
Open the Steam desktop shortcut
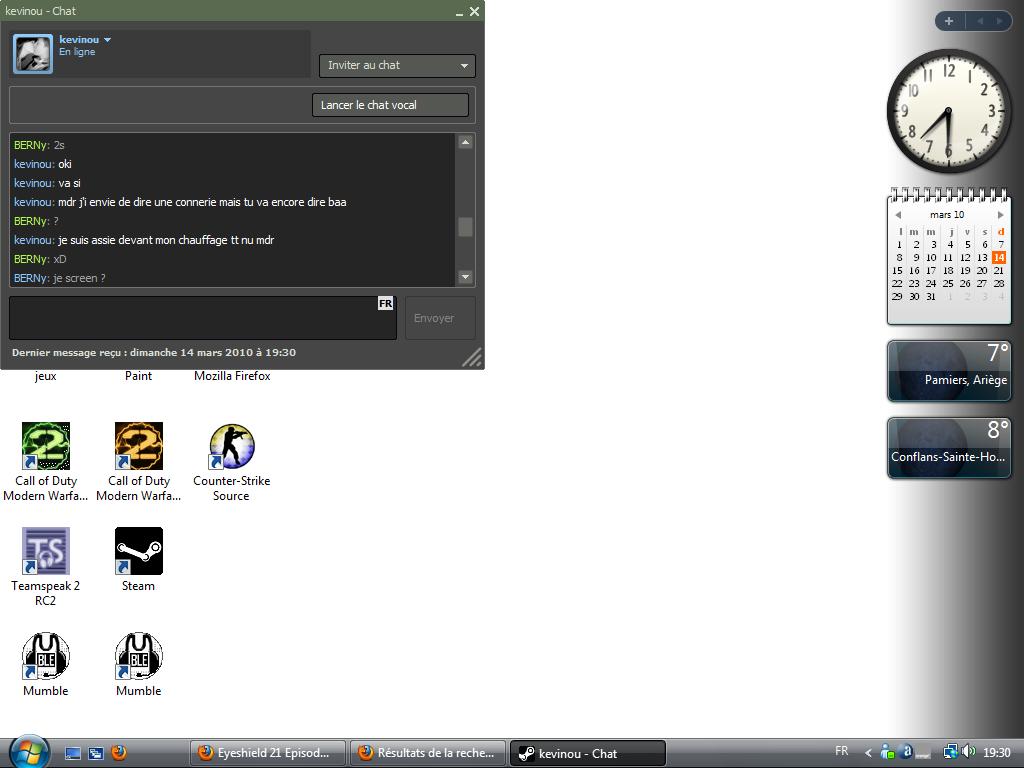[x=138, y=552]
